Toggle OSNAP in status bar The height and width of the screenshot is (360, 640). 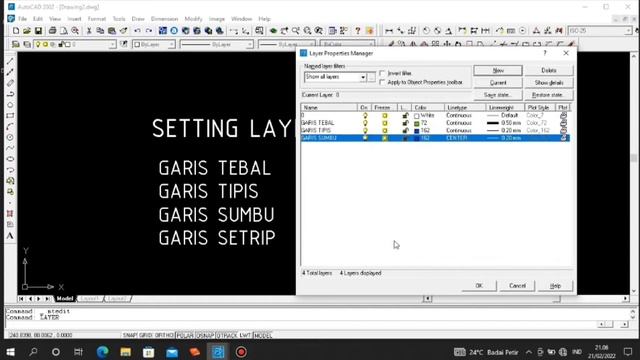point(205,335)
